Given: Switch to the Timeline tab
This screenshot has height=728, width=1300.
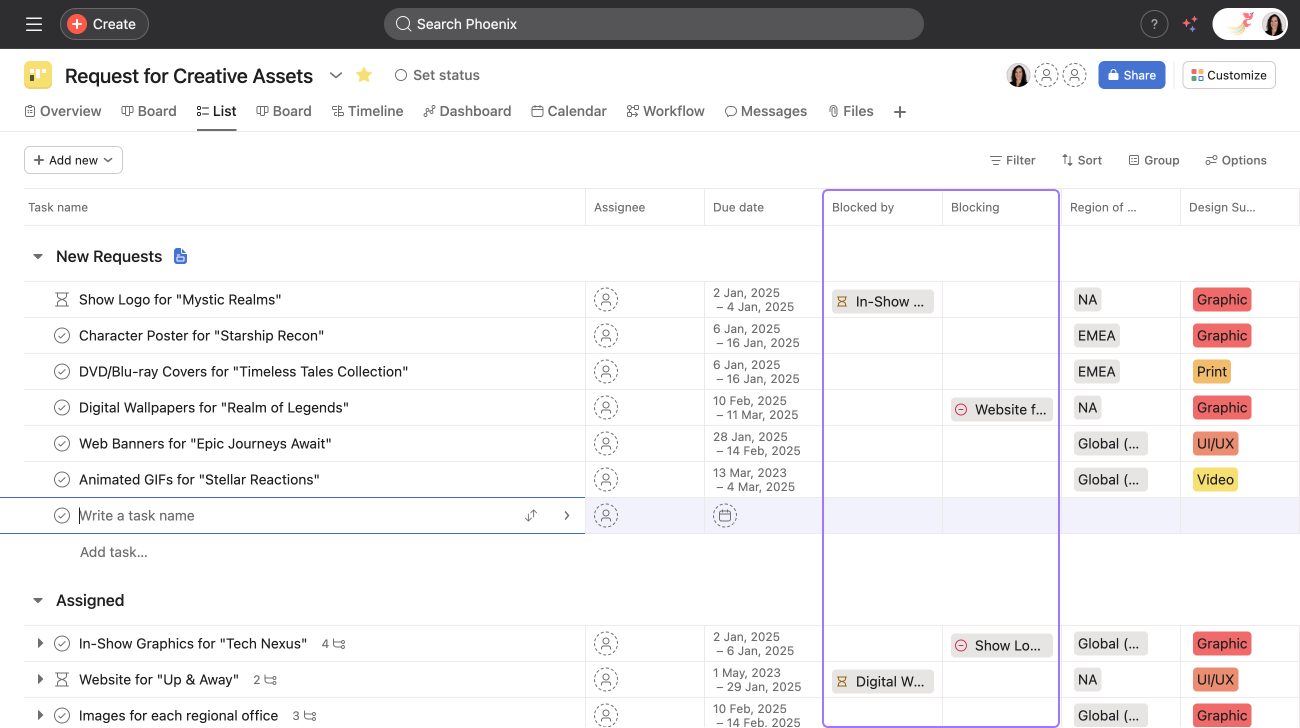Looking at the screenshot, I should [367, 111].
